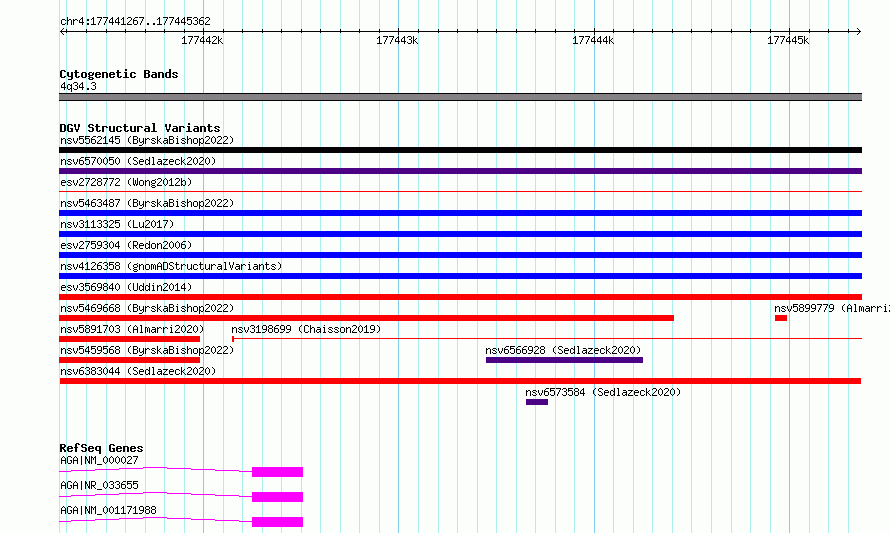Select magenta exon block of AGA|NM_001171988
The height and width of the screenshot is (533, 890).
tap(278, 522)
